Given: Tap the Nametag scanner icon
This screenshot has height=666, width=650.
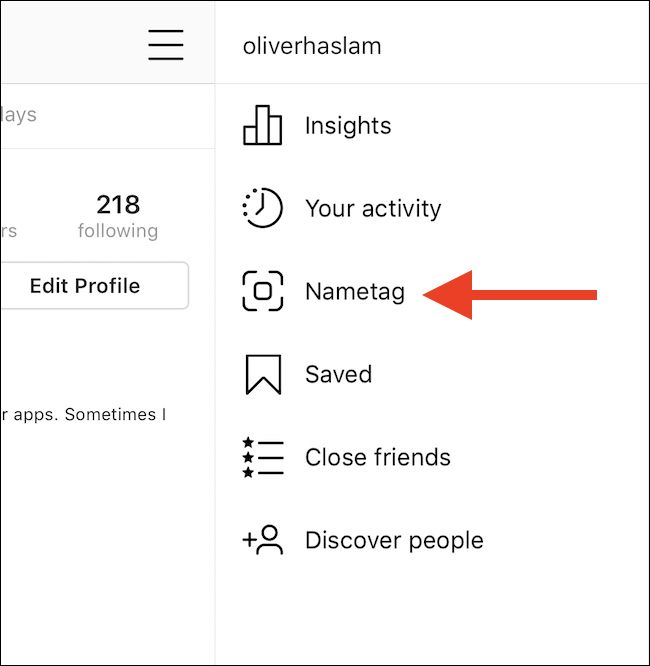Looking at the screenshot, I should 263,291.
